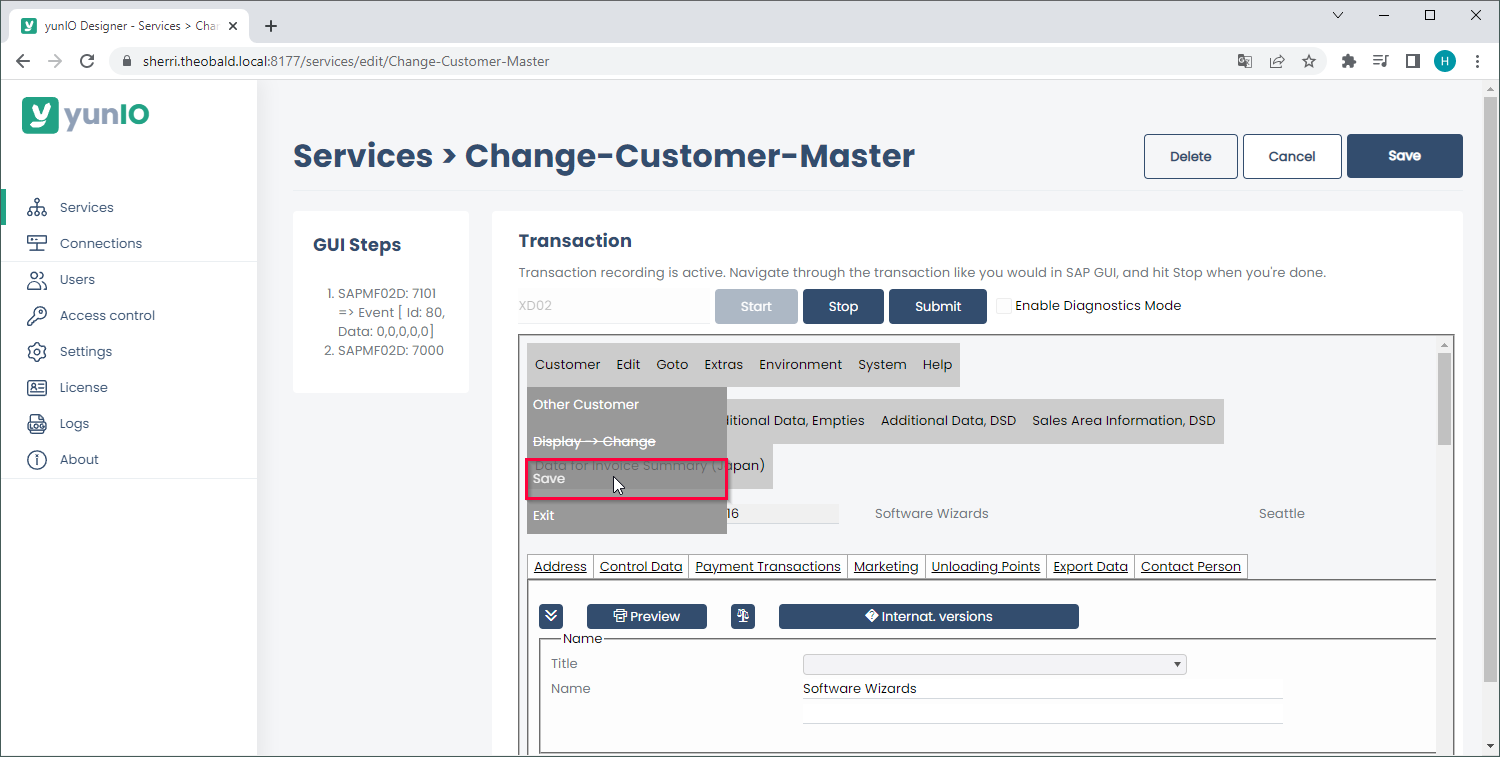This screenshot has width=1500, height=757.
Task: Switch to the Address tab
Action: [x=560, y=567]
